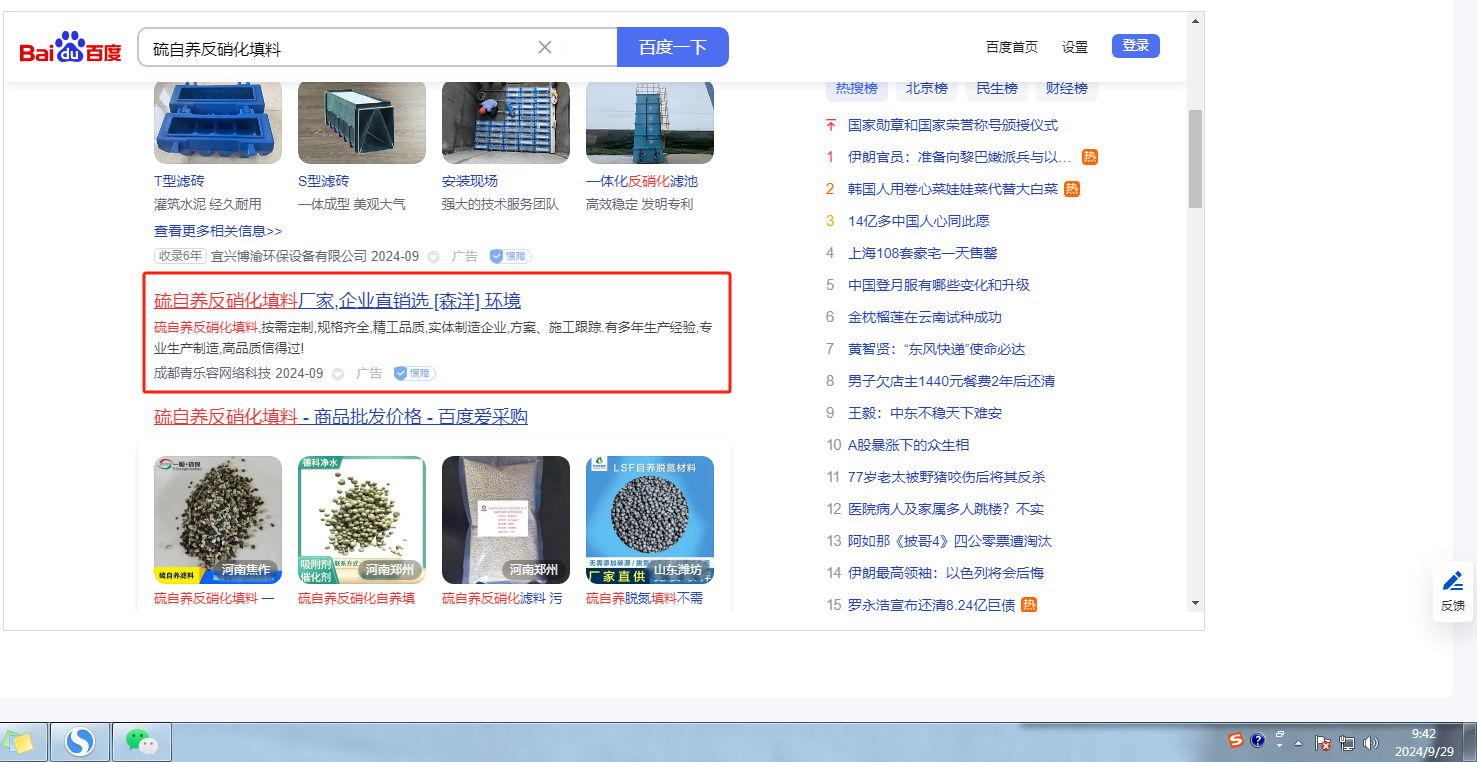Switch to the 热搜榜 tab
This screenshot has height=762, width=1477.
click(857, 88)
